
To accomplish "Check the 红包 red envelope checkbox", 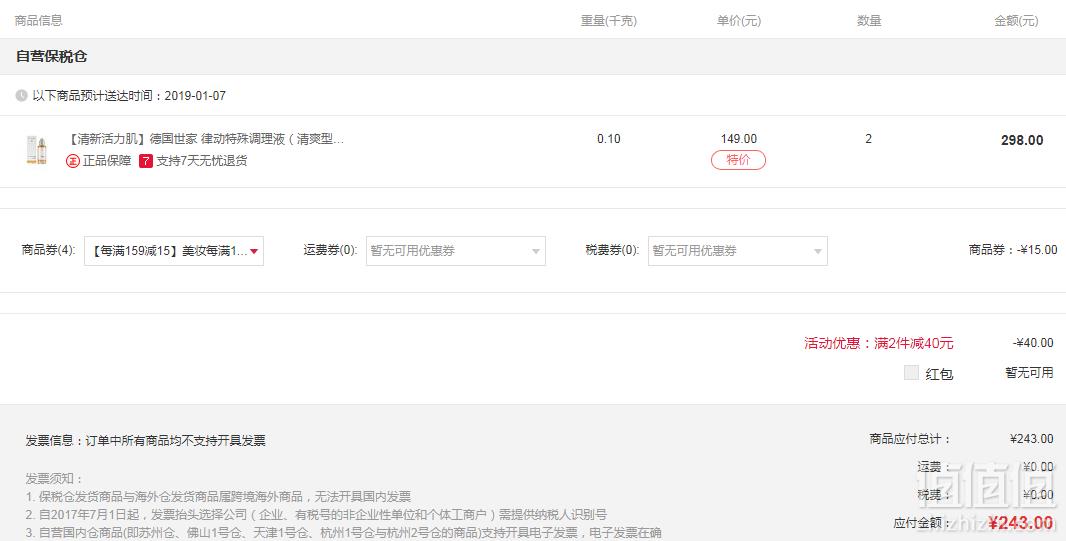I will point(912,372).
